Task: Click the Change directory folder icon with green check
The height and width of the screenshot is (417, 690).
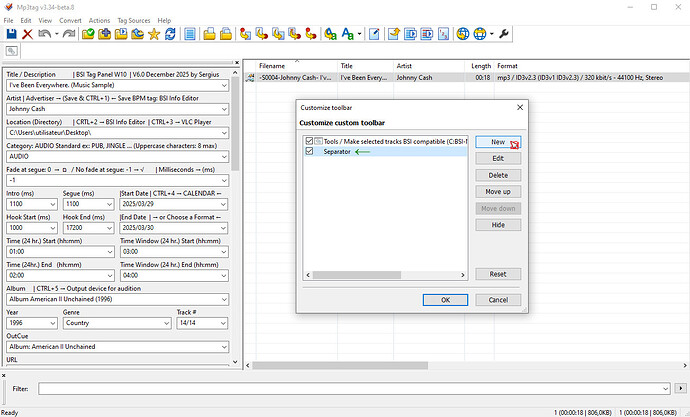Action: pos(88,34)
